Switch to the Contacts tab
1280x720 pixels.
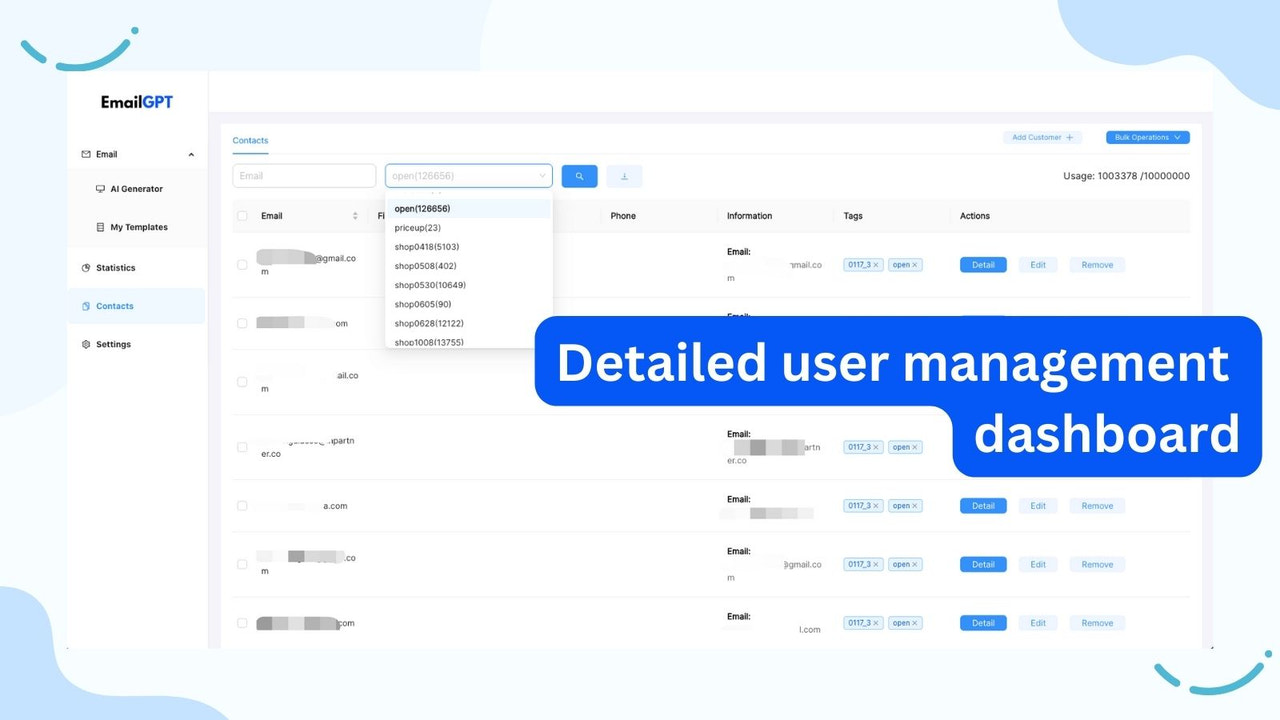point(249,140)
